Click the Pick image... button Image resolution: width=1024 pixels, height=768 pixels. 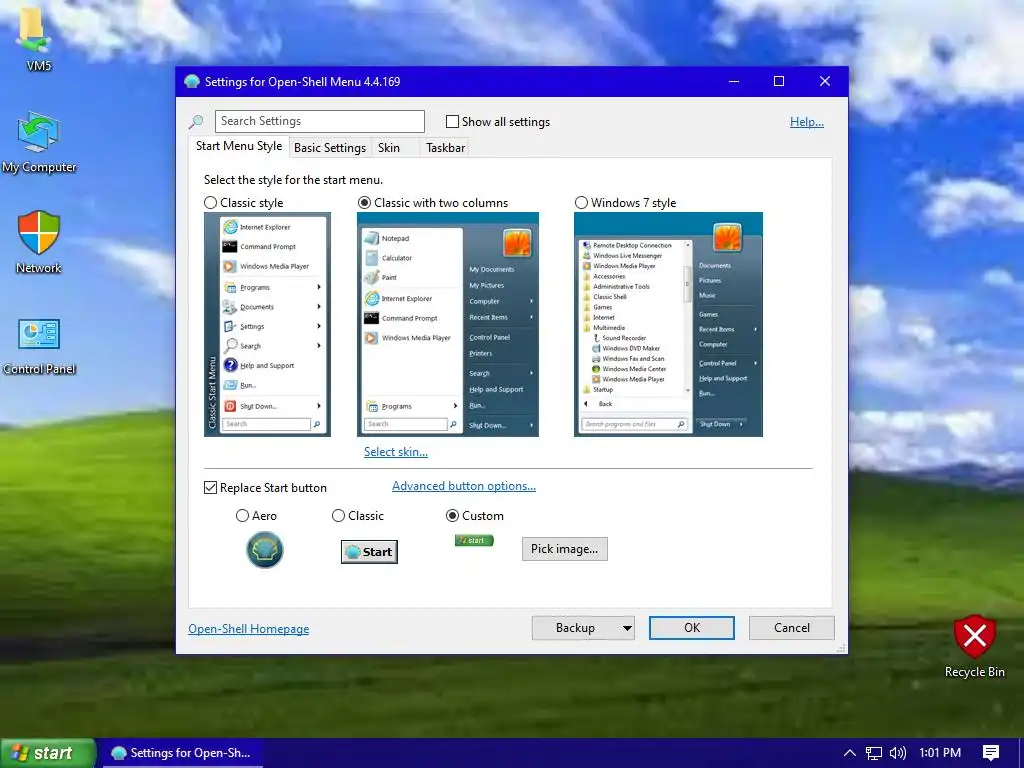[x=564, y=549]
